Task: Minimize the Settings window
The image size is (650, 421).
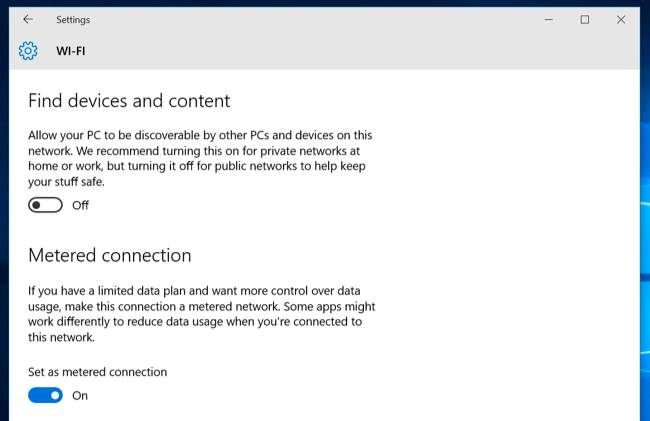Action: tap(549, 19)
